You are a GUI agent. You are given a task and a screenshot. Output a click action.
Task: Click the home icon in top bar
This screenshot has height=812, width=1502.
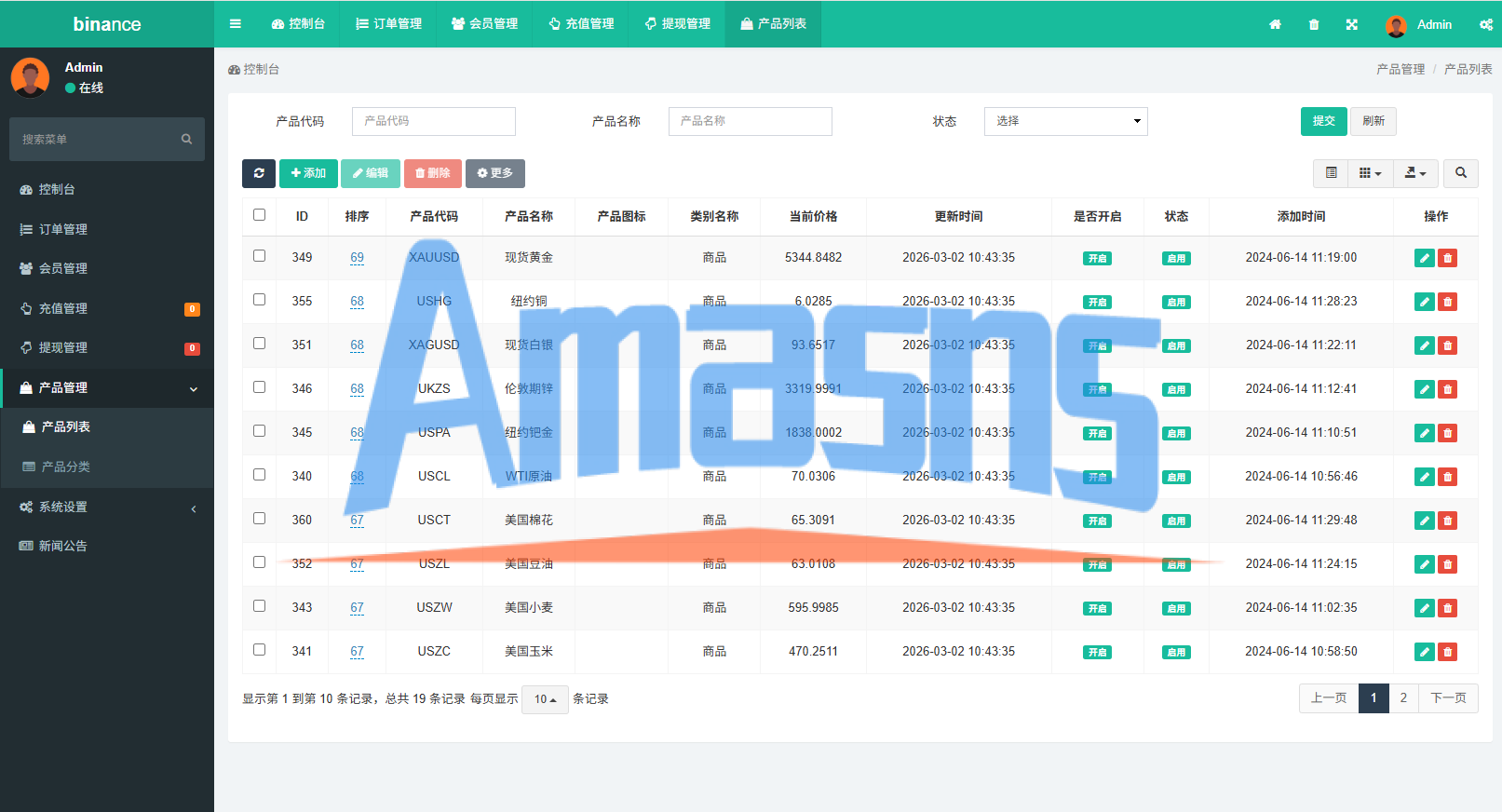point(1275,24)
